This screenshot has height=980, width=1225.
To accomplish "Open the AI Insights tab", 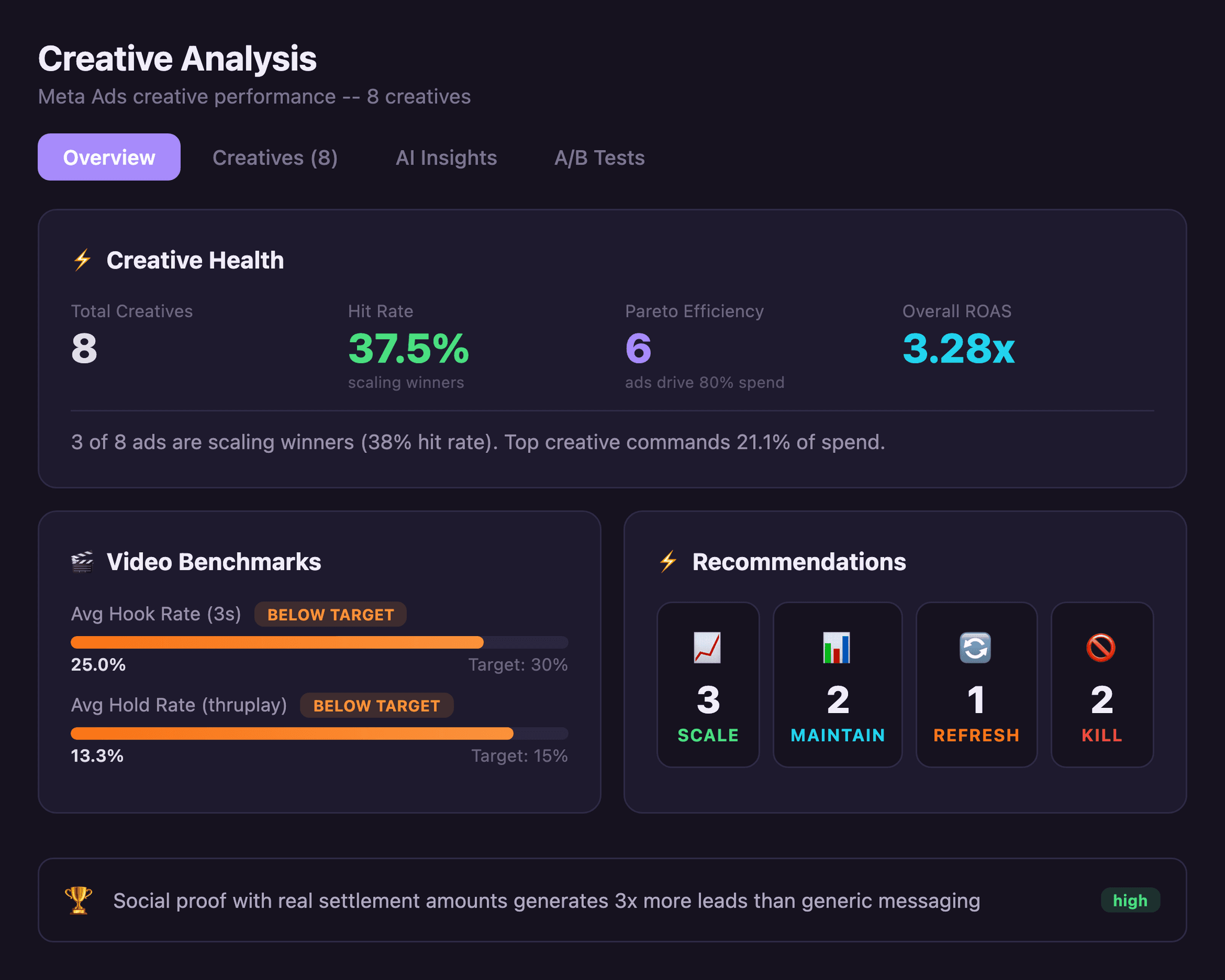I will [446, 157].
